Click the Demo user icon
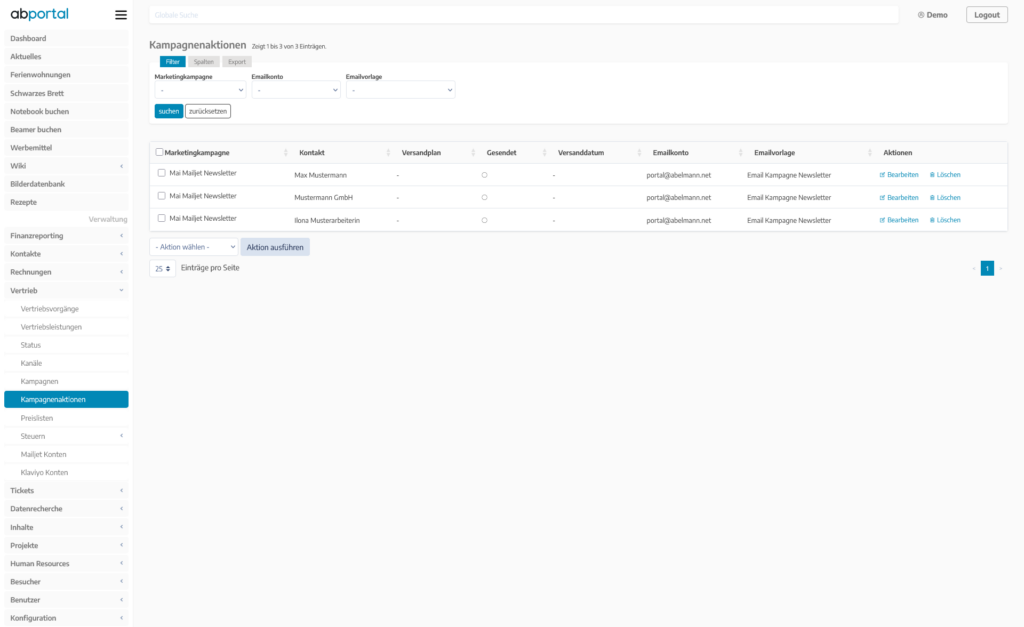The height and width of the screenshot is (627, 1024). click(x=921, y=15)
